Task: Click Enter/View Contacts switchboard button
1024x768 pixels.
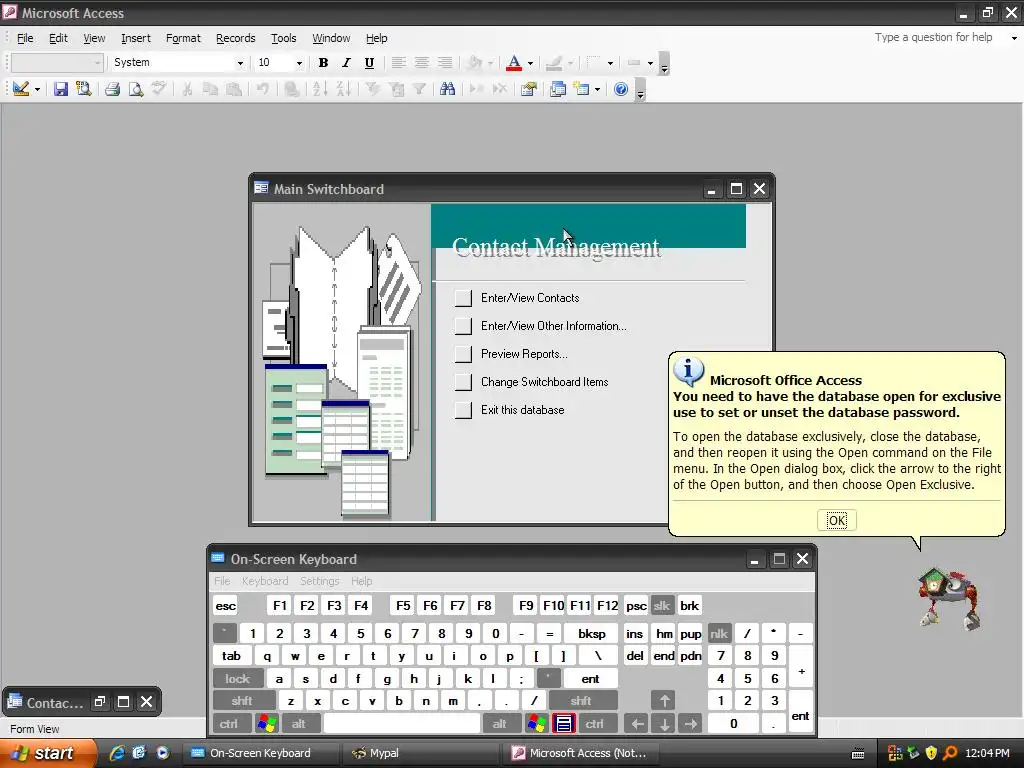Action: click(463, 298)
